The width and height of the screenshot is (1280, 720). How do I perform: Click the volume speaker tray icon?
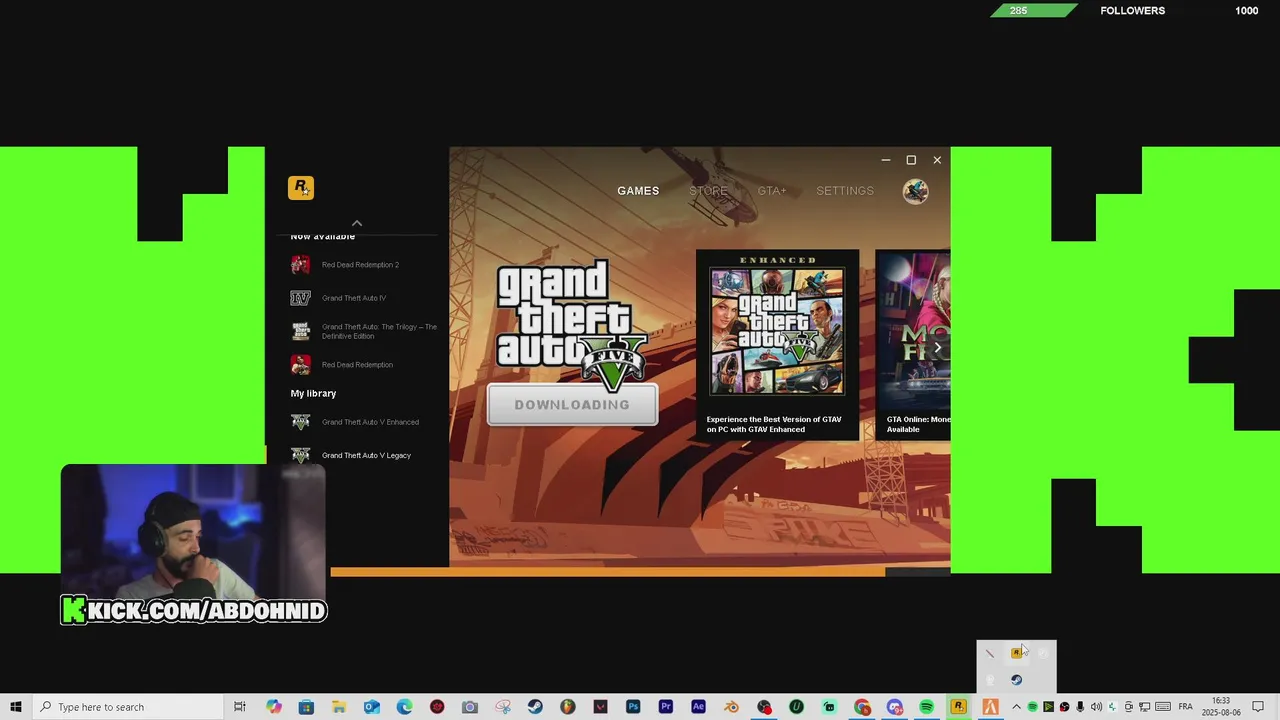[x=1096, y=707]
